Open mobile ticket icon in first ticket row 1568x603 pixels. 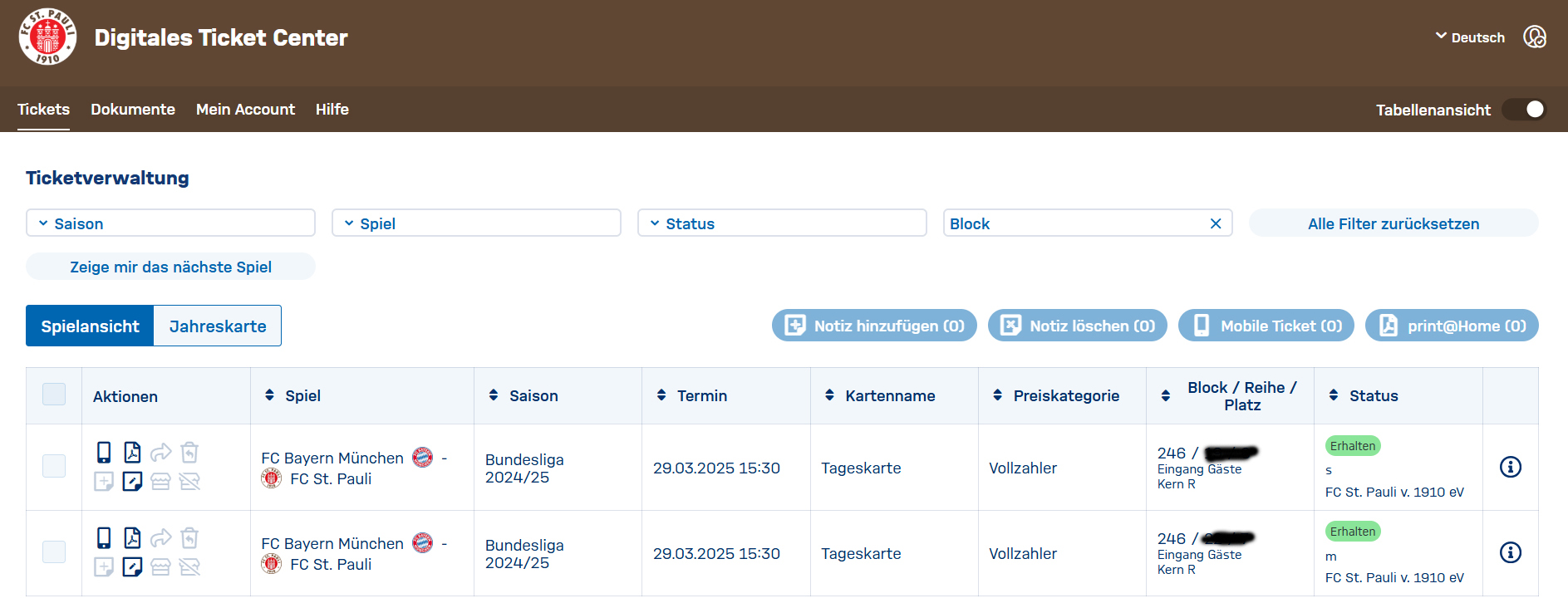104,452
